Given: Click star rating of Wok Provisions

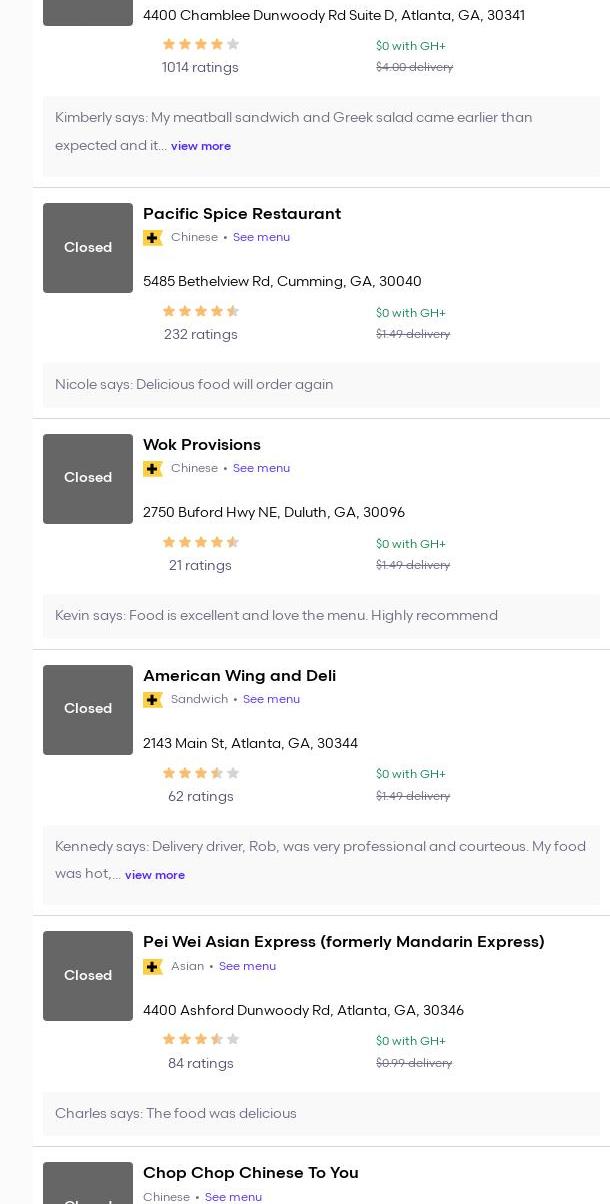Looking at the screenshot, I should point(200,543).
